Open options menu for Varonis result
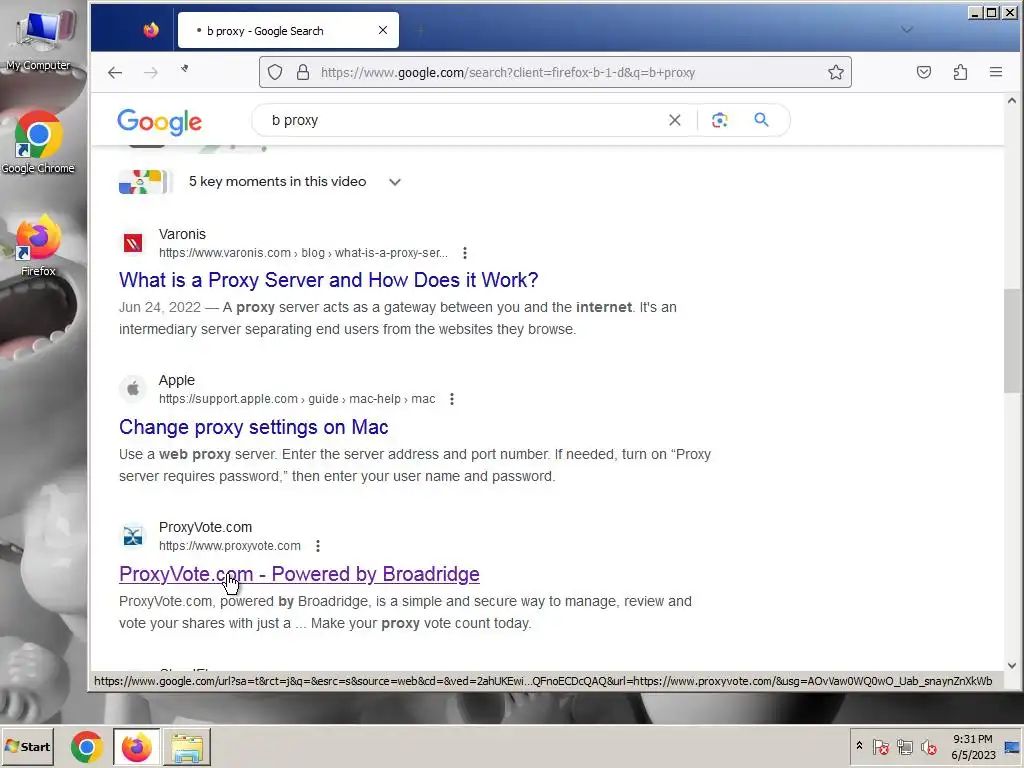The width and height of the screenshot is (1024, 768). click(464, 253)
